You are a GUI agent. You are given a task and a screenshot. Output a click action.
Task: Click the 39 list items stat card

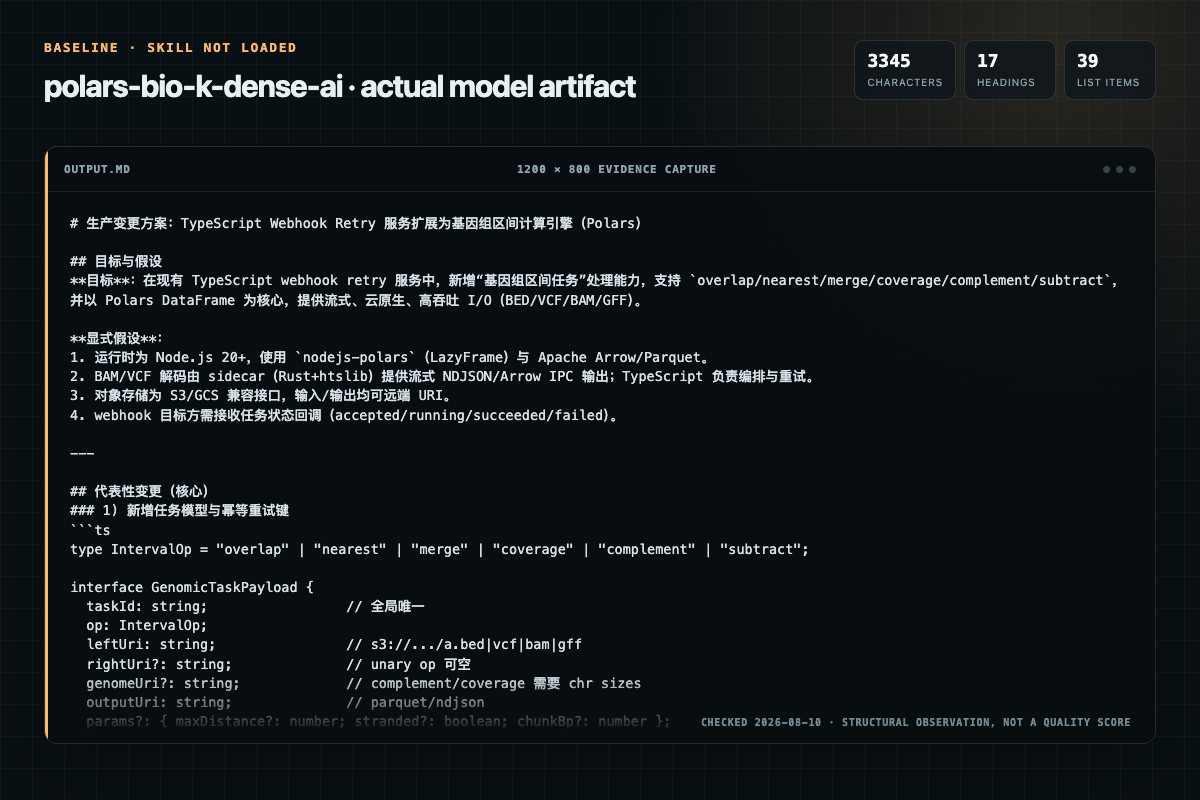(1110, 70)
